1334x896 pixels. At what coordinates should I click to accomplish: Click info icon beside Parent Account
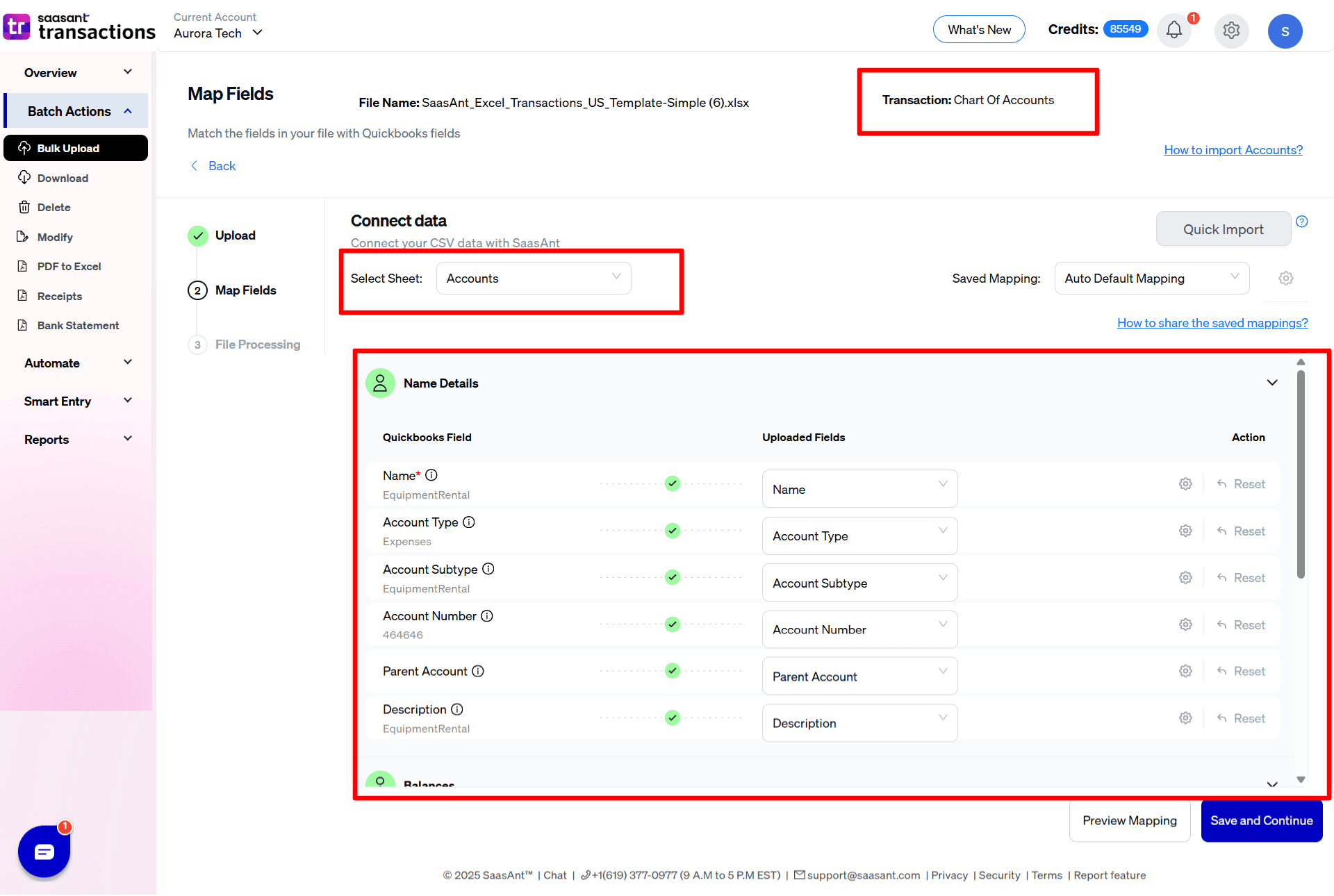pyautogui.click(x=478, y=672)
